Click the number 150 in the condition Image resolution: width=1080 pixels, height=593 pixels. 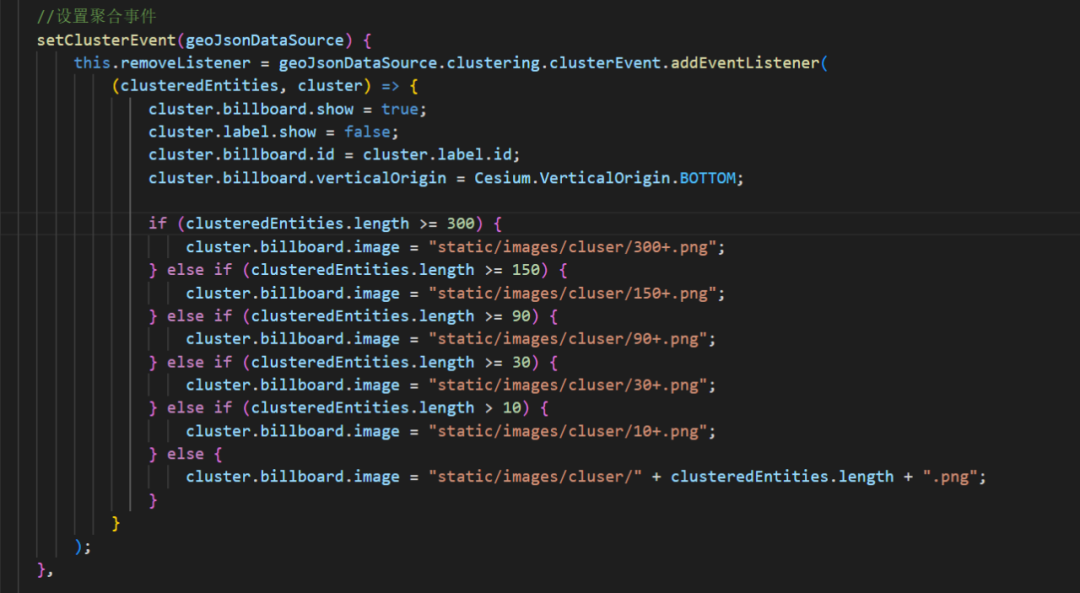point(526,269)
